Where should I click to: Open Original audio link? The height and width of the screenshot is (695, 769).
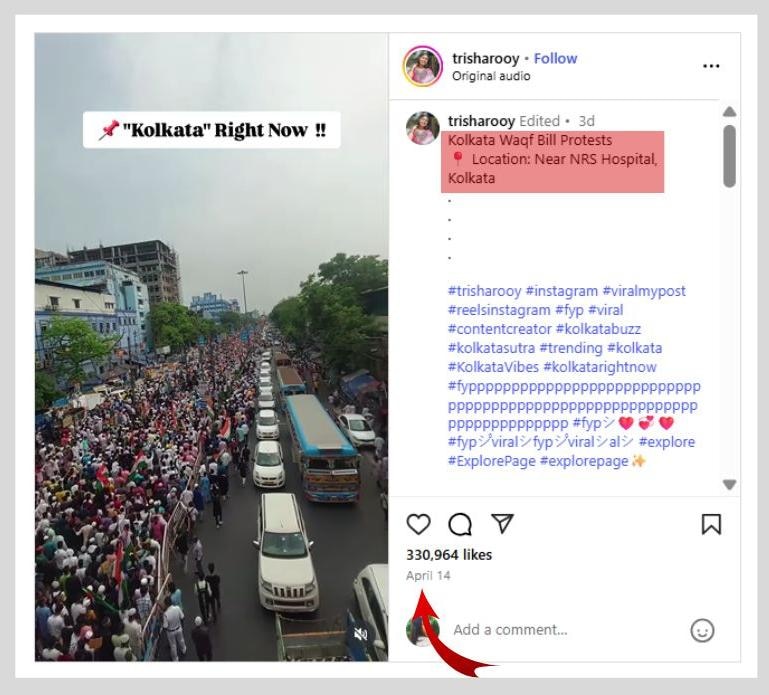click(x=491, y=76)
